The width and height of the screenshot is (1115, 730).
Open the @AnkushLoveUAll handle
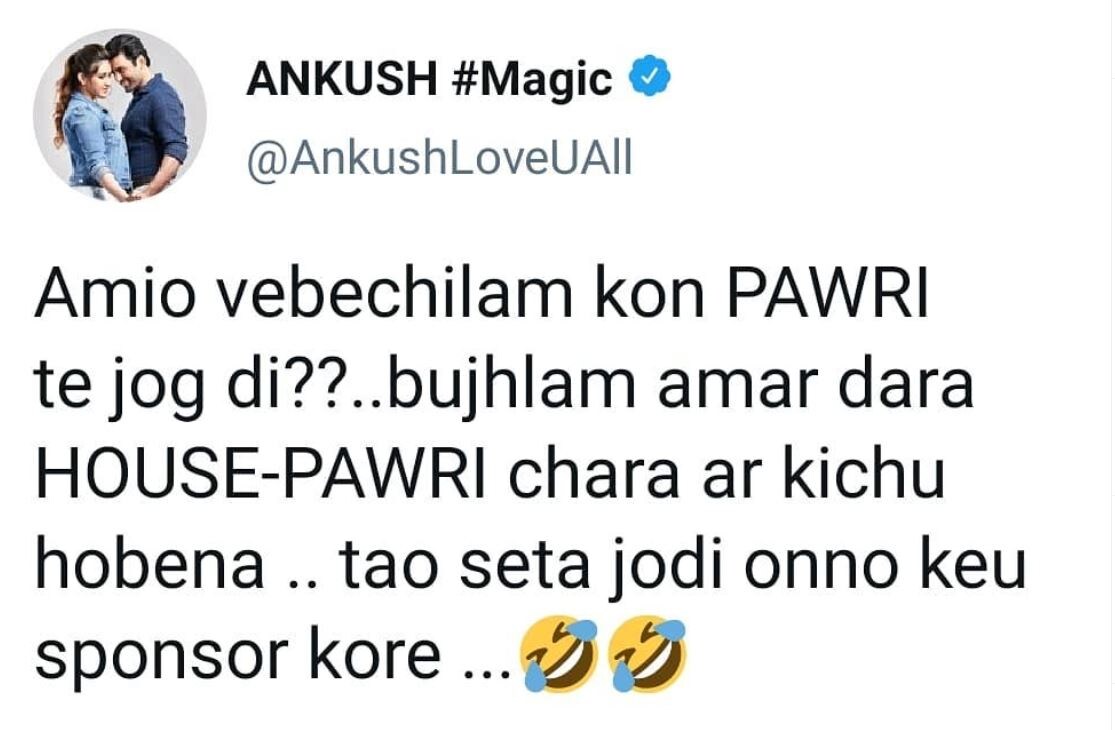[439, 159]
